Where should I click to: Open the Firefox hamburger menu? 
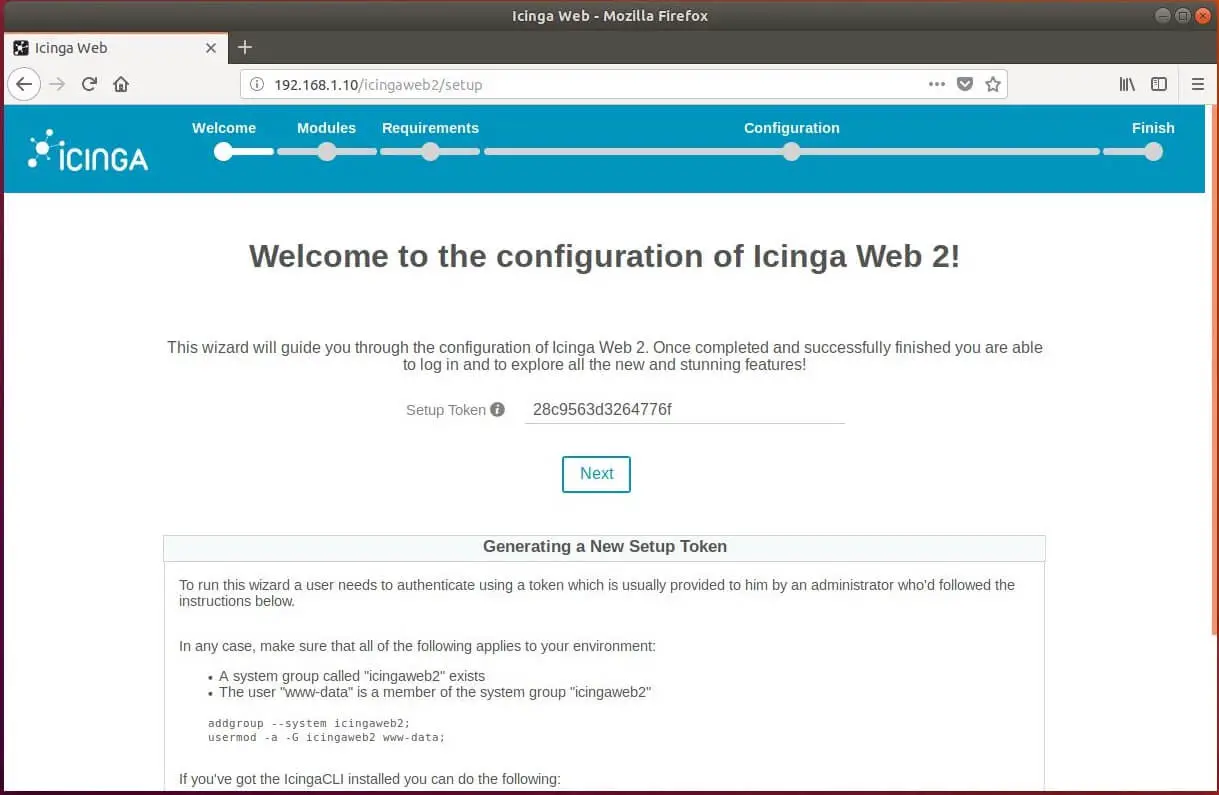(1198, 85)
